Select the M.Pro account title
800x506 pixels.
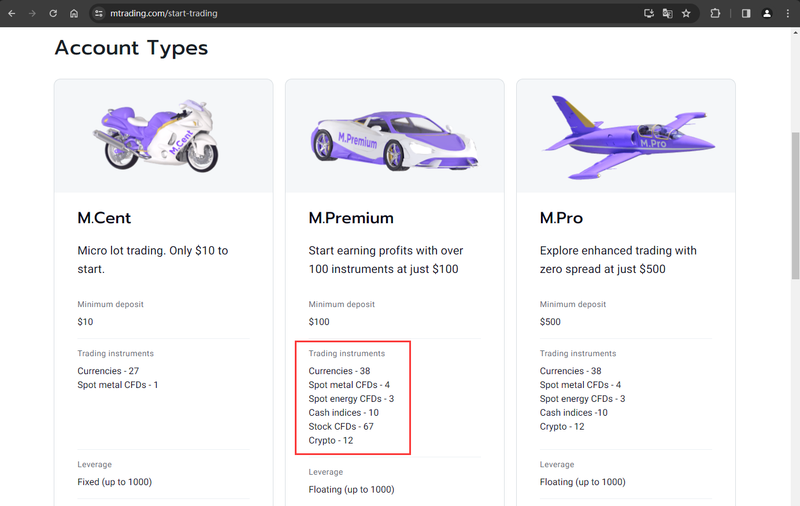pyautogui.click(x=561, y=218)
